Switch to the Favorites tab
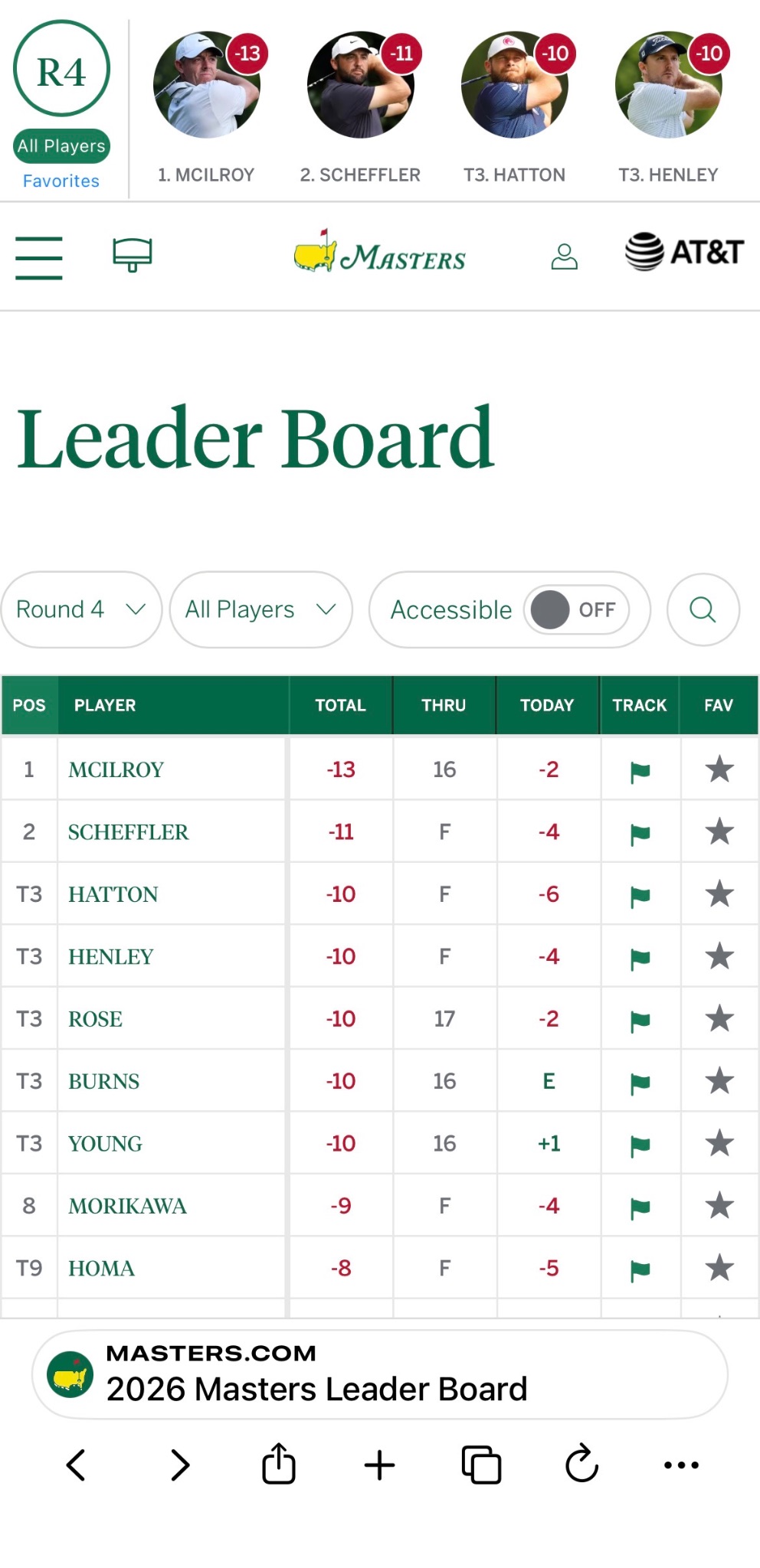The image size is (760, 1568). point(61,181)
